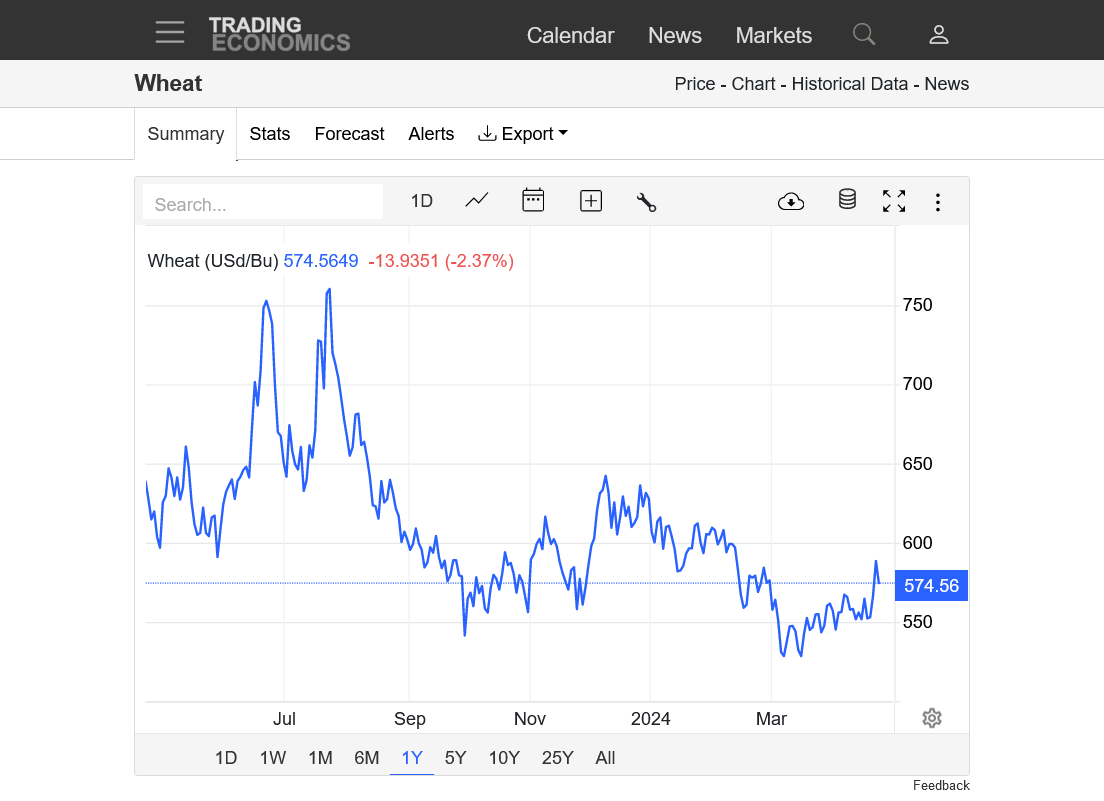Open the database stack data icon
Screen dimensions: 1104x801
(x=847, y=200)
